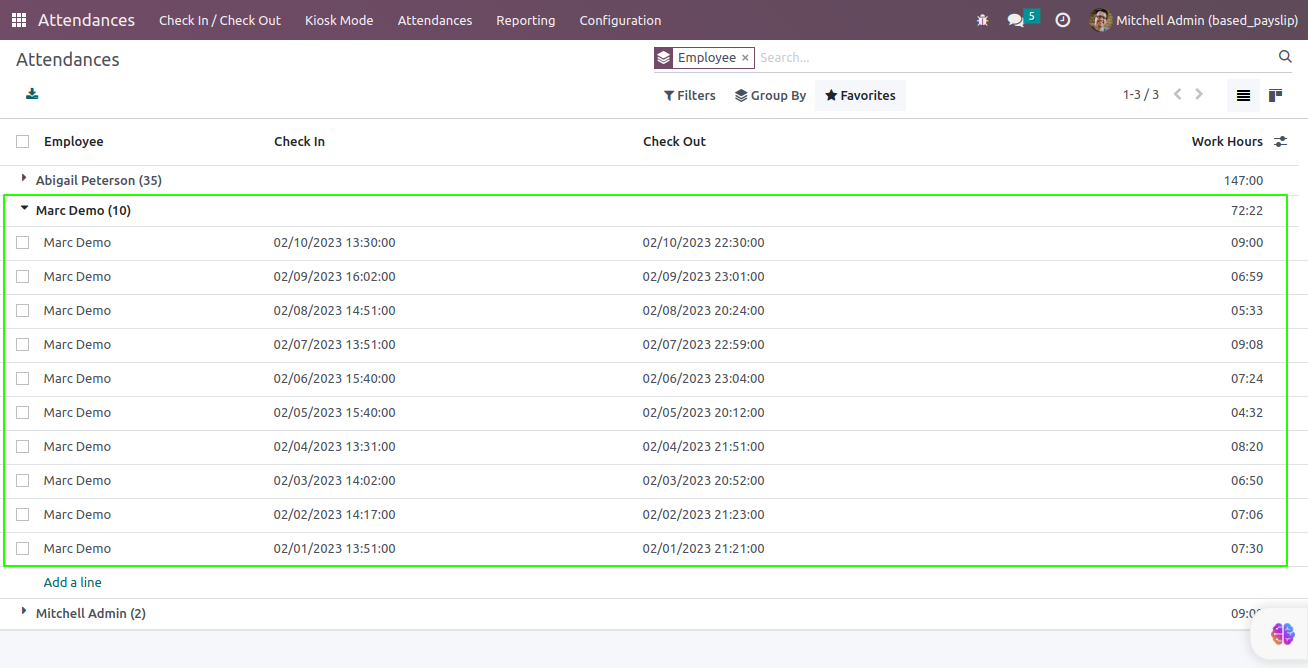
Task: Switch to kanban view icon
Action: [1275, 95]
